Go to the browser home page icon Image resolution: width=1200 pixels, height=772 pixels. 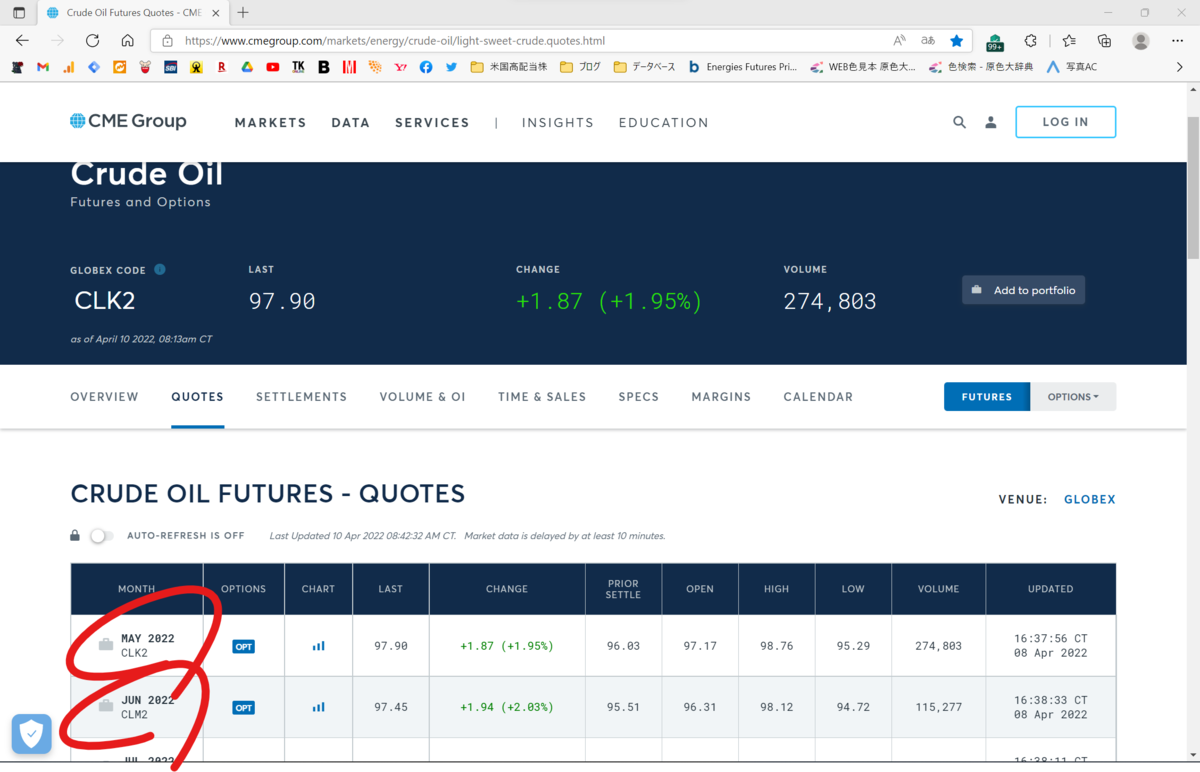click(x=127, y=41)
